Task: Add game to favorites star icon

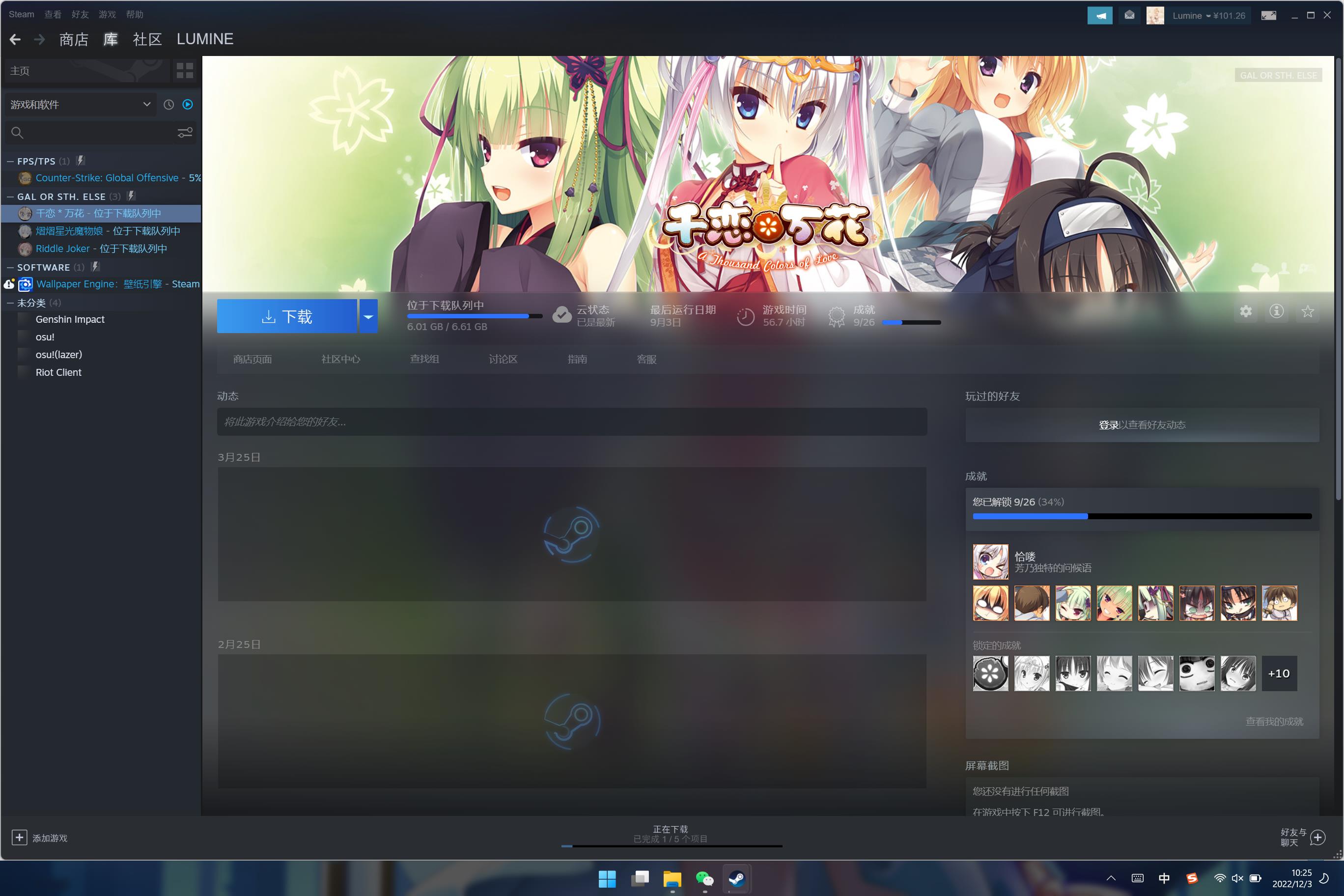Action: 1308,311
